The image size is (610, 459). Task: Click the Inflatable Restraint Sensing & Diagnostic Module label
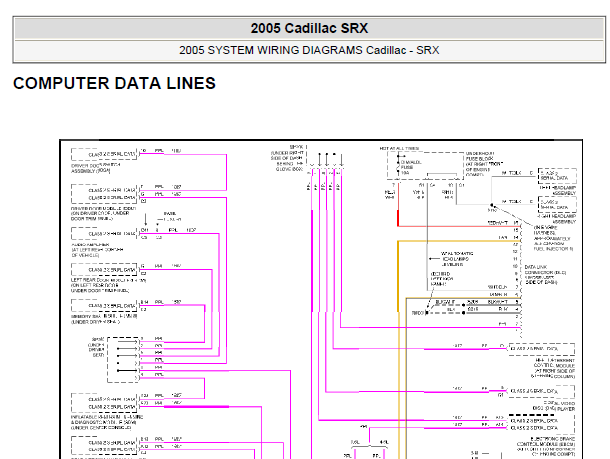click(107, 422)
